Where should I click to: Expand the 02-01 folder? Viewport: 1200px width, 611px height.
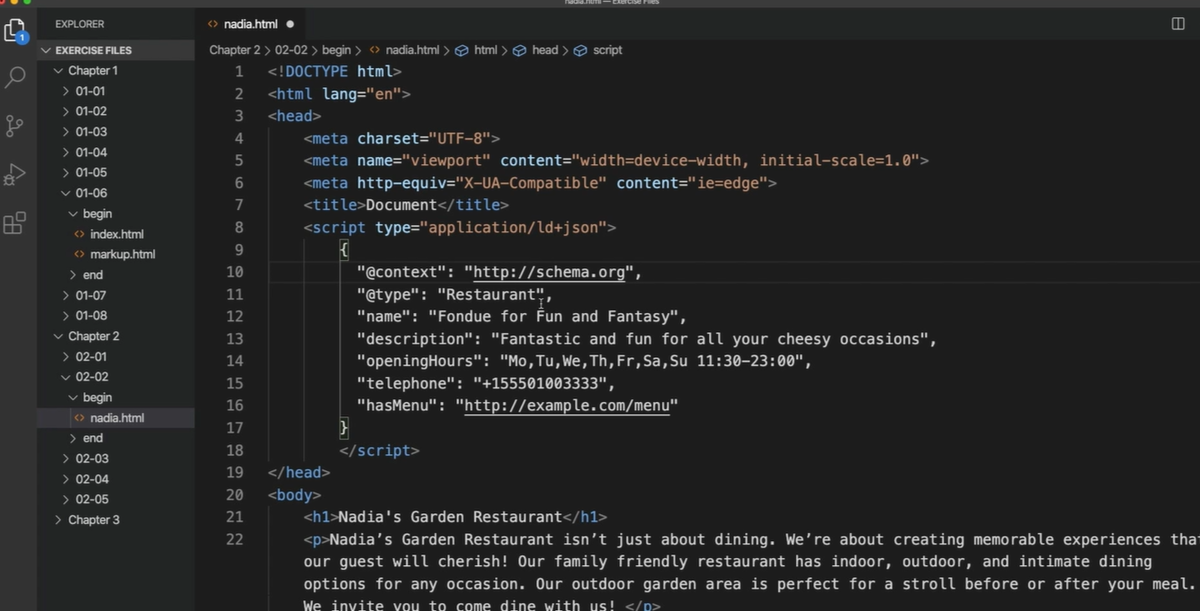(116, 357)
